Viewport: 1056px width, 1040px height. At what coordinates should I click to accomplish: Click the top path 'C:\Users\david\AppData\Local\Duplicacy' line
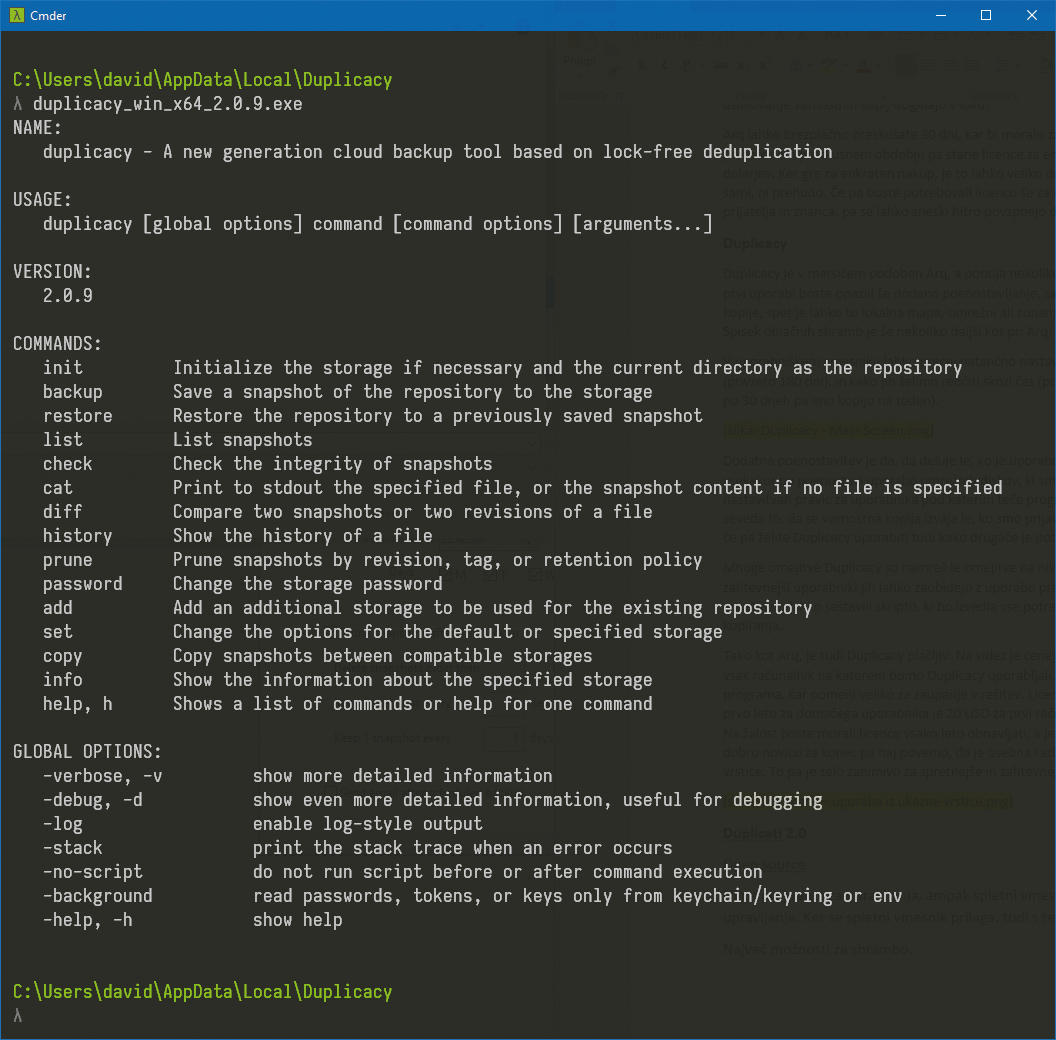203,80
